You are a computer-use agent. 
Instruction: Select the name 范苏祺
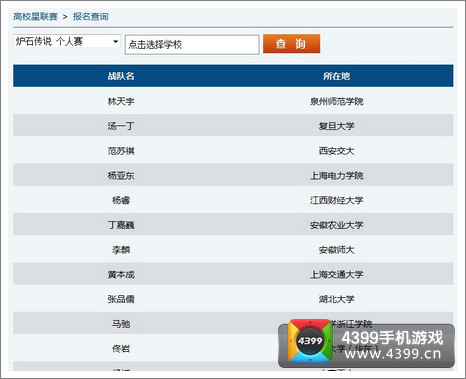click(121, 151)
